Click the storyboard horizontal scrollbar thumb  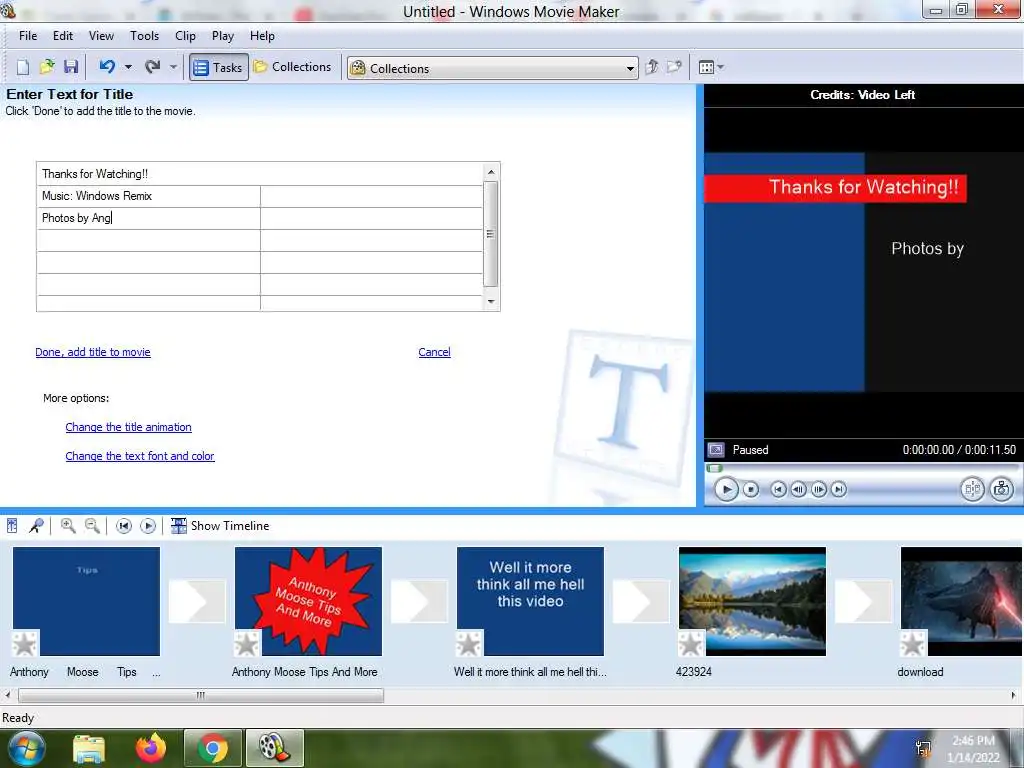(x=200, y=696)
